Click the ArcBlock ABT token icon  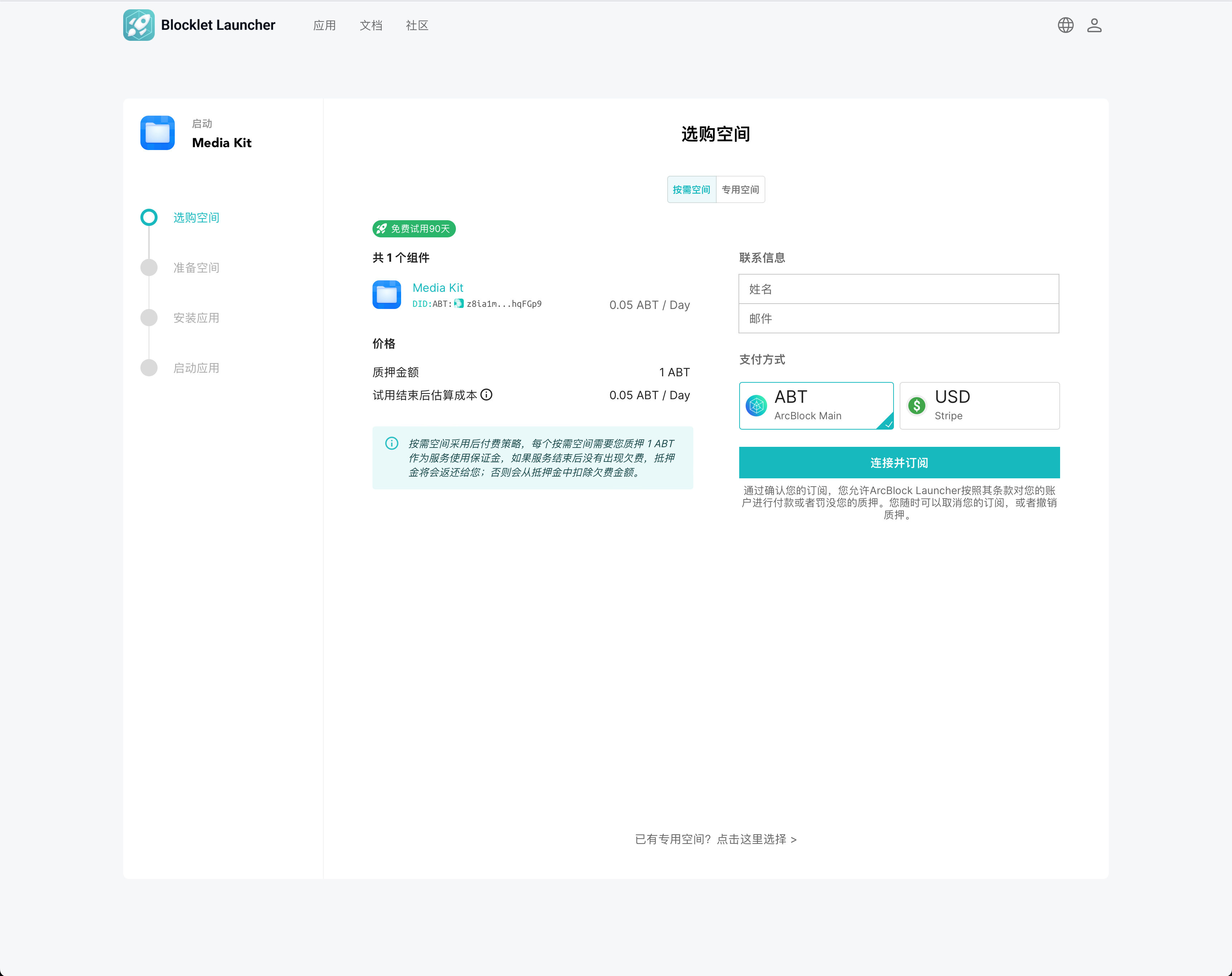(x=757, y=406)
